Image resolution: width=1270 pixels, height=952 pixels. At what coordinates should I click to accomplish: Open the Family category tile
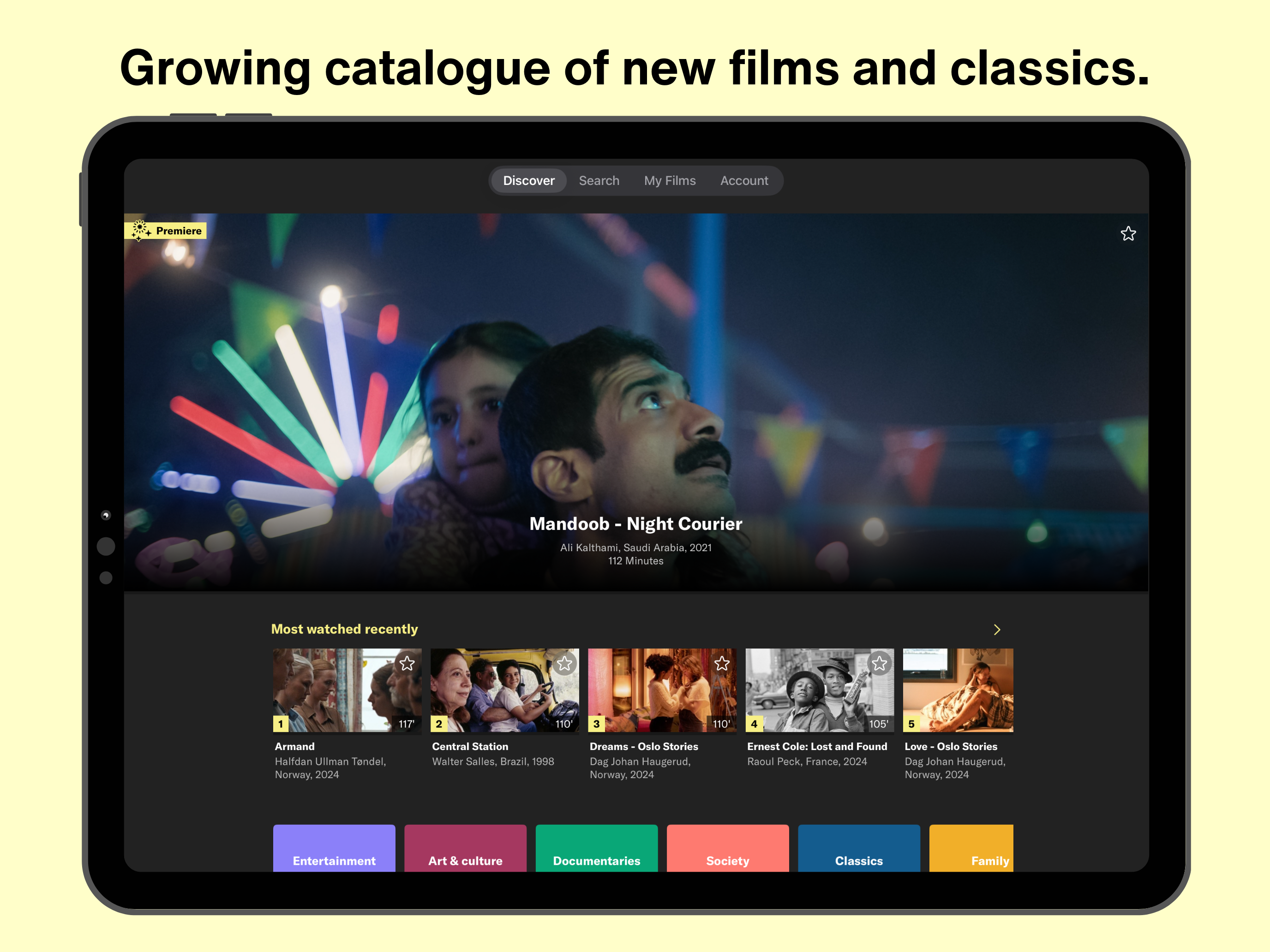(972, 849)
